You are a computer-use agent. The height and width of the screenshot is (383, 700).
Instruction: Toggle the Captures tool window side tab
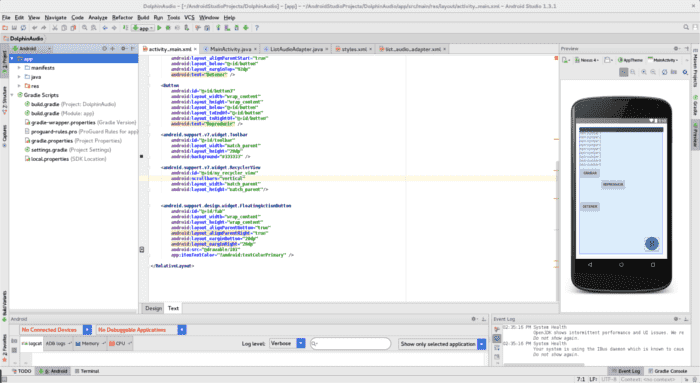click(4, 137)
